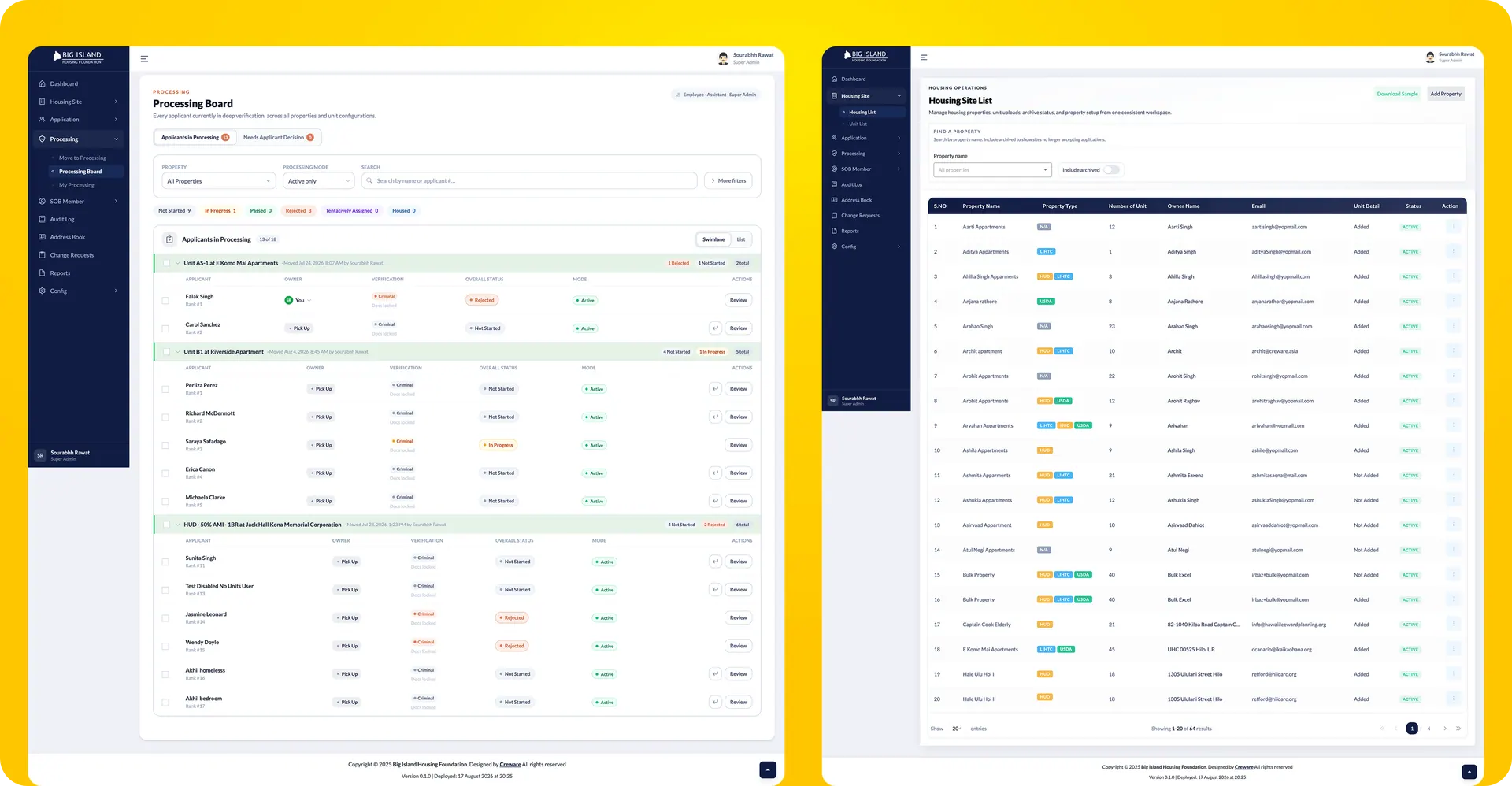This screenshot has width=1512, height=786.
Task: Check the Saraya Safadago applicant checkbox
Action: click(x=165, y=446)
